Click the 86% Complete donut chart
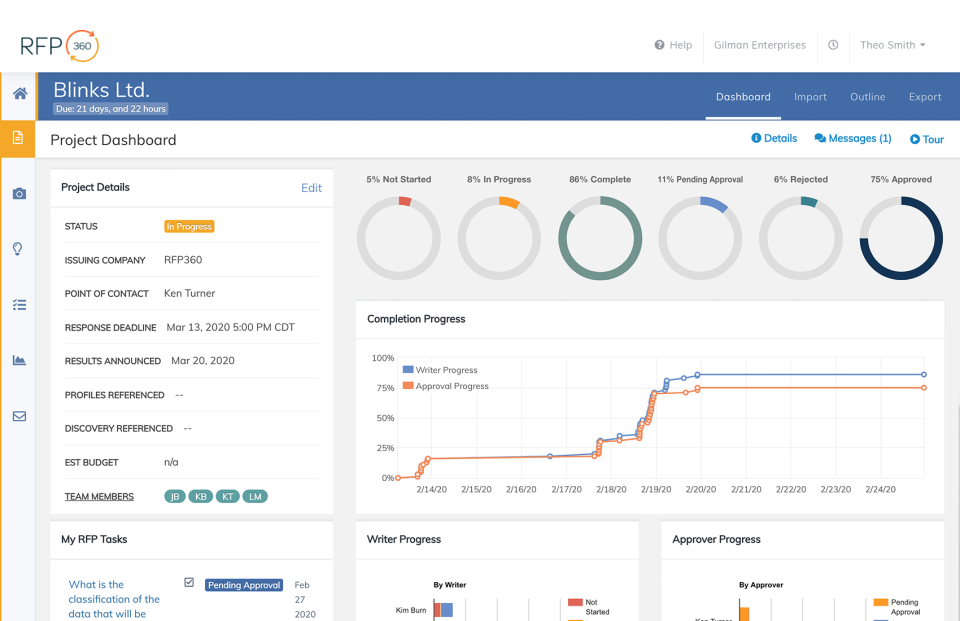Screen dimensions: 960x621 [x=600, y=238]
